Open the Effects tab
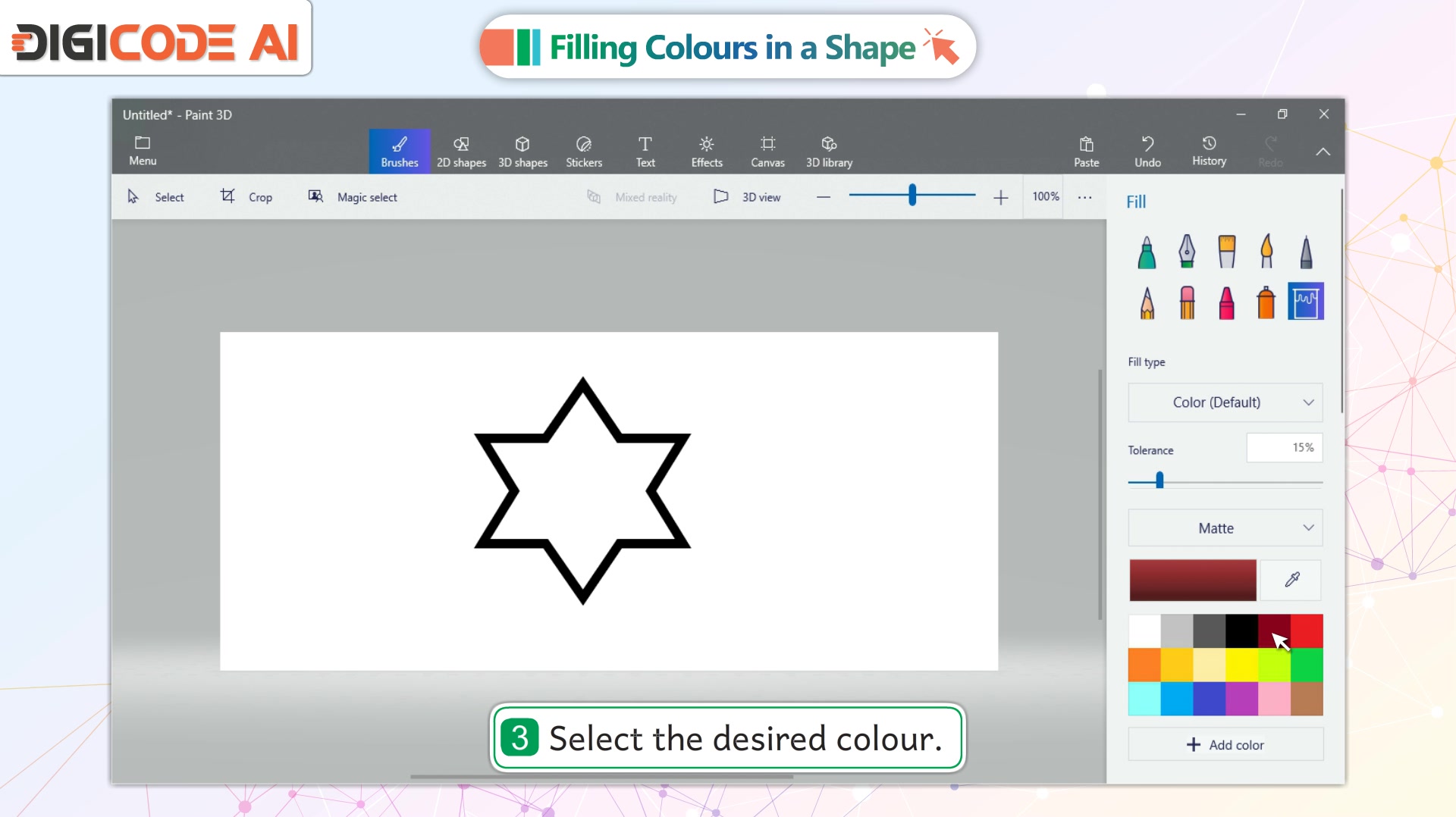1456x817 pixels. point(707,151)
